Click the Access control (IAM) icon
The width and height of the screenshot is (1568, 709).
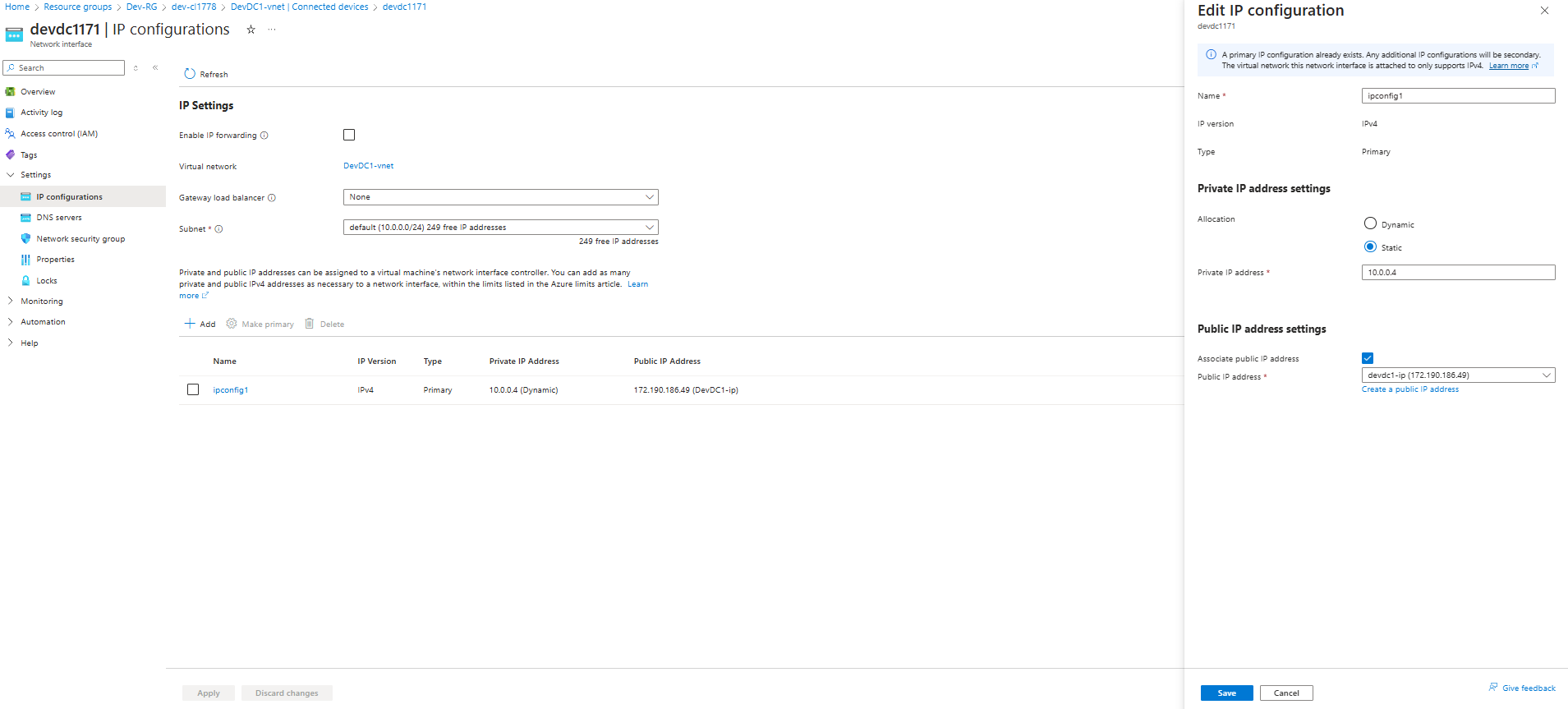tap(10, 133)
